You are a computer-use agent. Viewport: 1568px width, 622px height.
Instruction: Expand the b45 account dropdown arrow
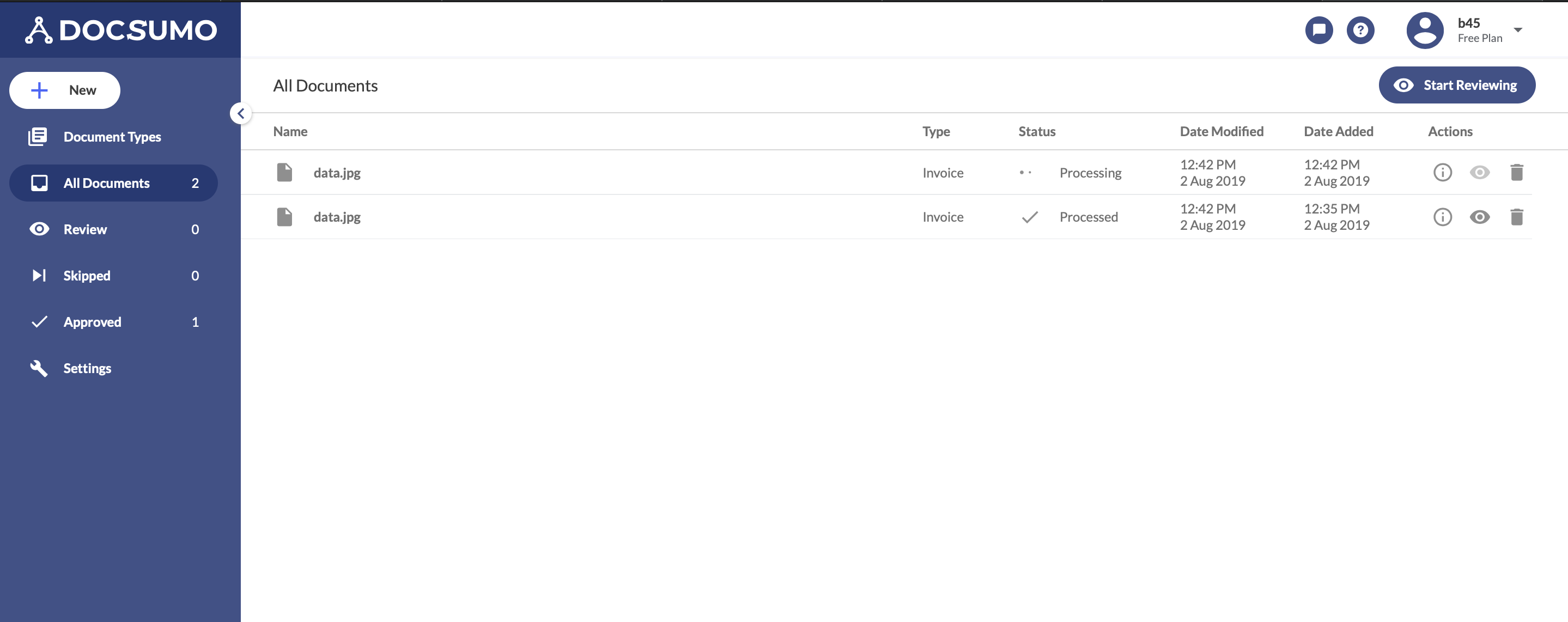1517,30
